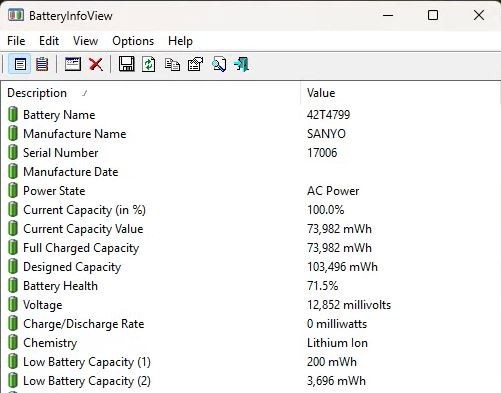Click the value SANYO
501x393 pixels.
coord(326,134)
